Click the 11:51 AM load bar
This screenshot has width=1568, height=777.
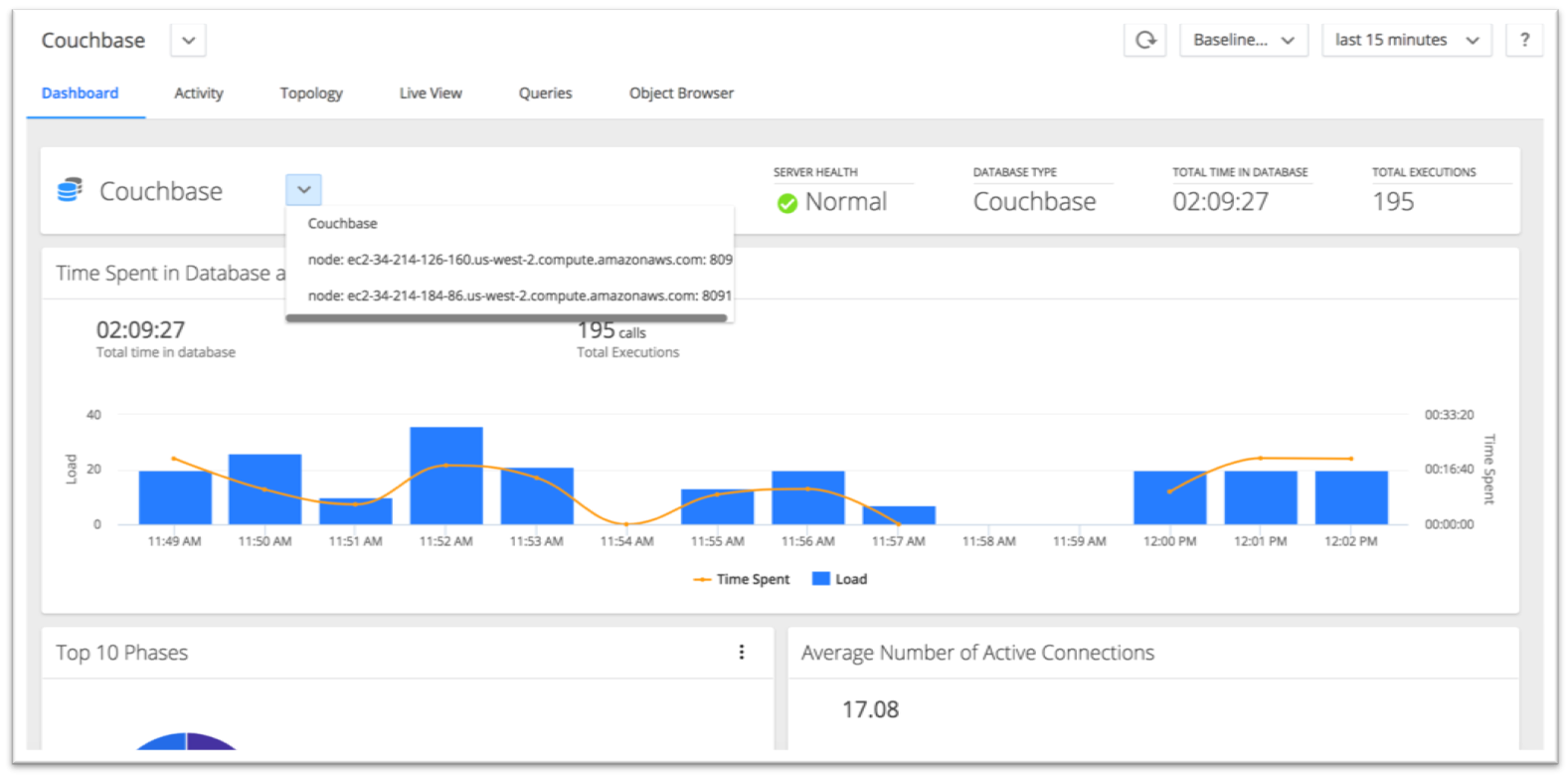coord(356,511)
